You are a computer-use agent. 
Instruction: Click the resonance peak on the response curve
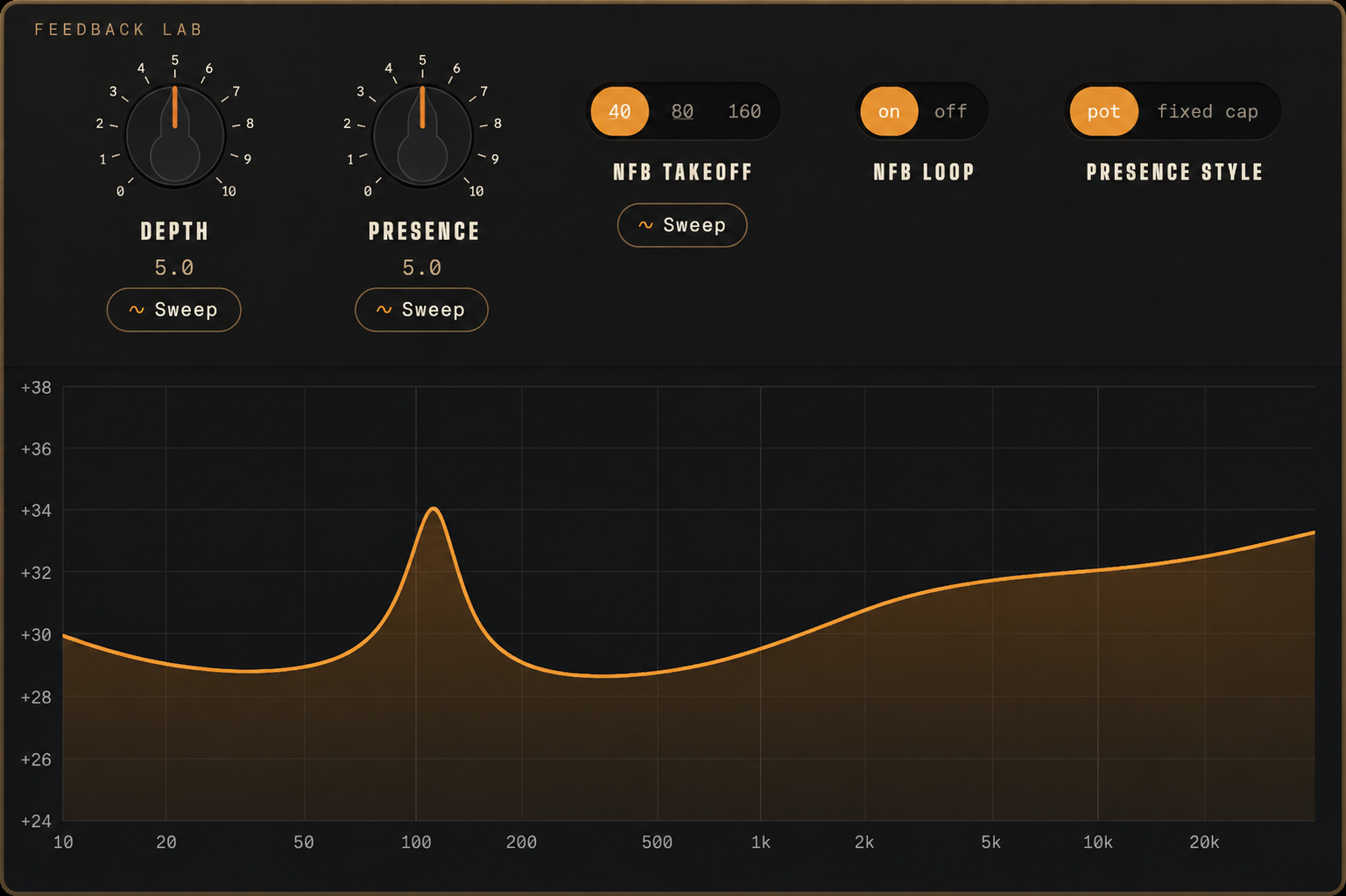[x=433, y=509]
